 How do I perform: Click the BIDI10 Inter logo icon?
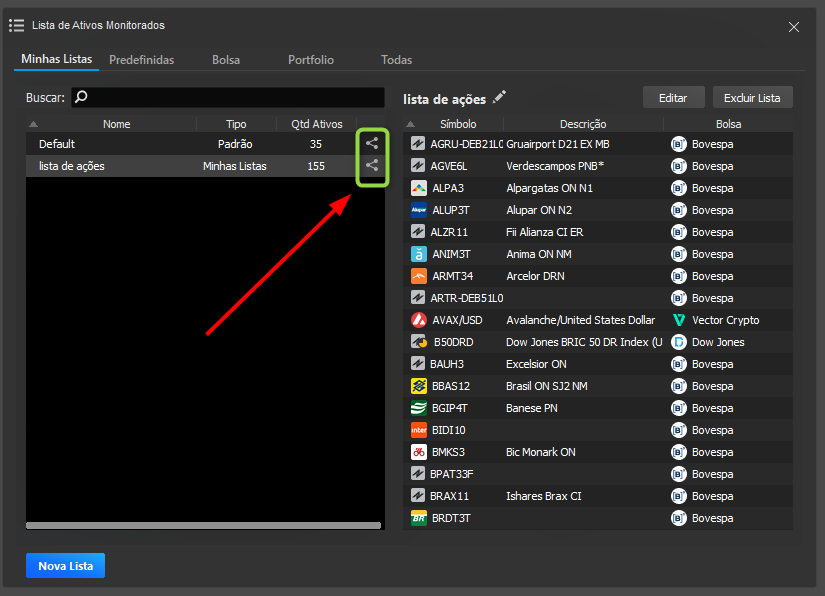click(x=418, y=430)
